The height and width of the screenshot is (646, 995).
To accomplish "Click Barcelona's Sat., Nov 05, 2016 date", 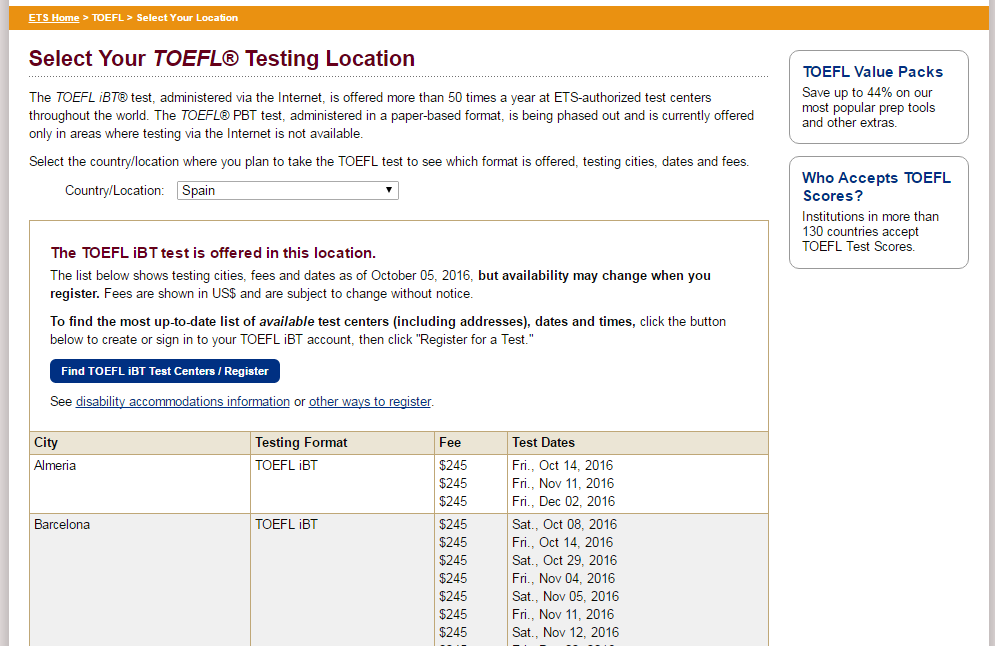I will point(565,596).
